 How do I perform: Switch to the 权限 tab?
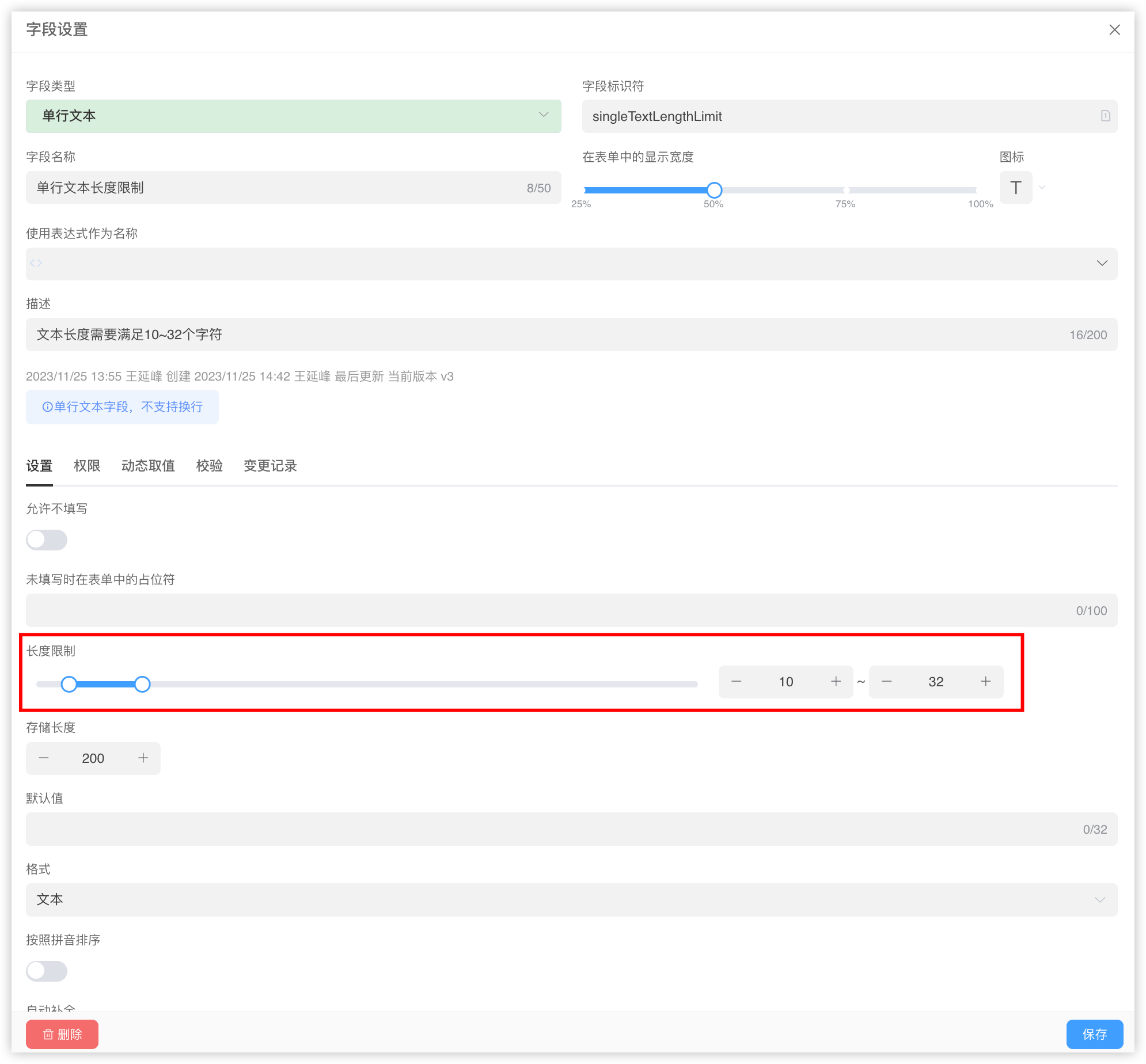point(87,466)
